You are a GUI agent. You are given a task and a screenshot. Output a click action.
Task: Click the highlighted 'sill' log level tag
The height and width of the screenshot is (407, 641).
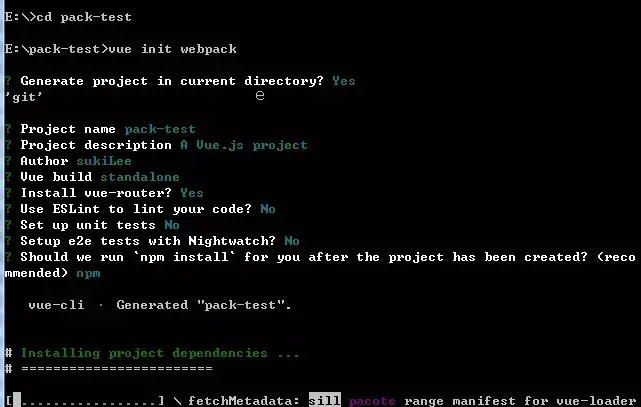(x=325, y=400)
